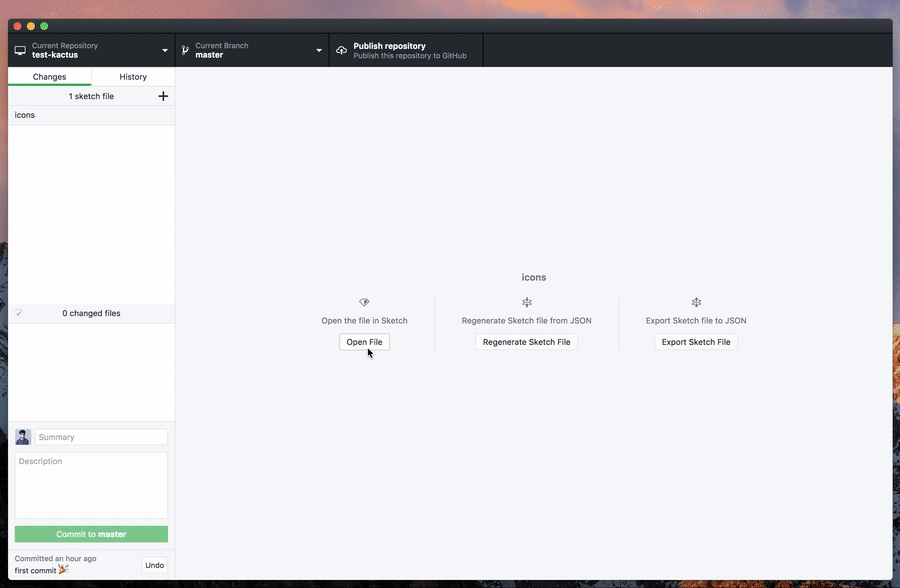The height and width of the screenshot is (588, 900).
Task: Click the computer icon beside Current Repository
Action: (20, 51)
